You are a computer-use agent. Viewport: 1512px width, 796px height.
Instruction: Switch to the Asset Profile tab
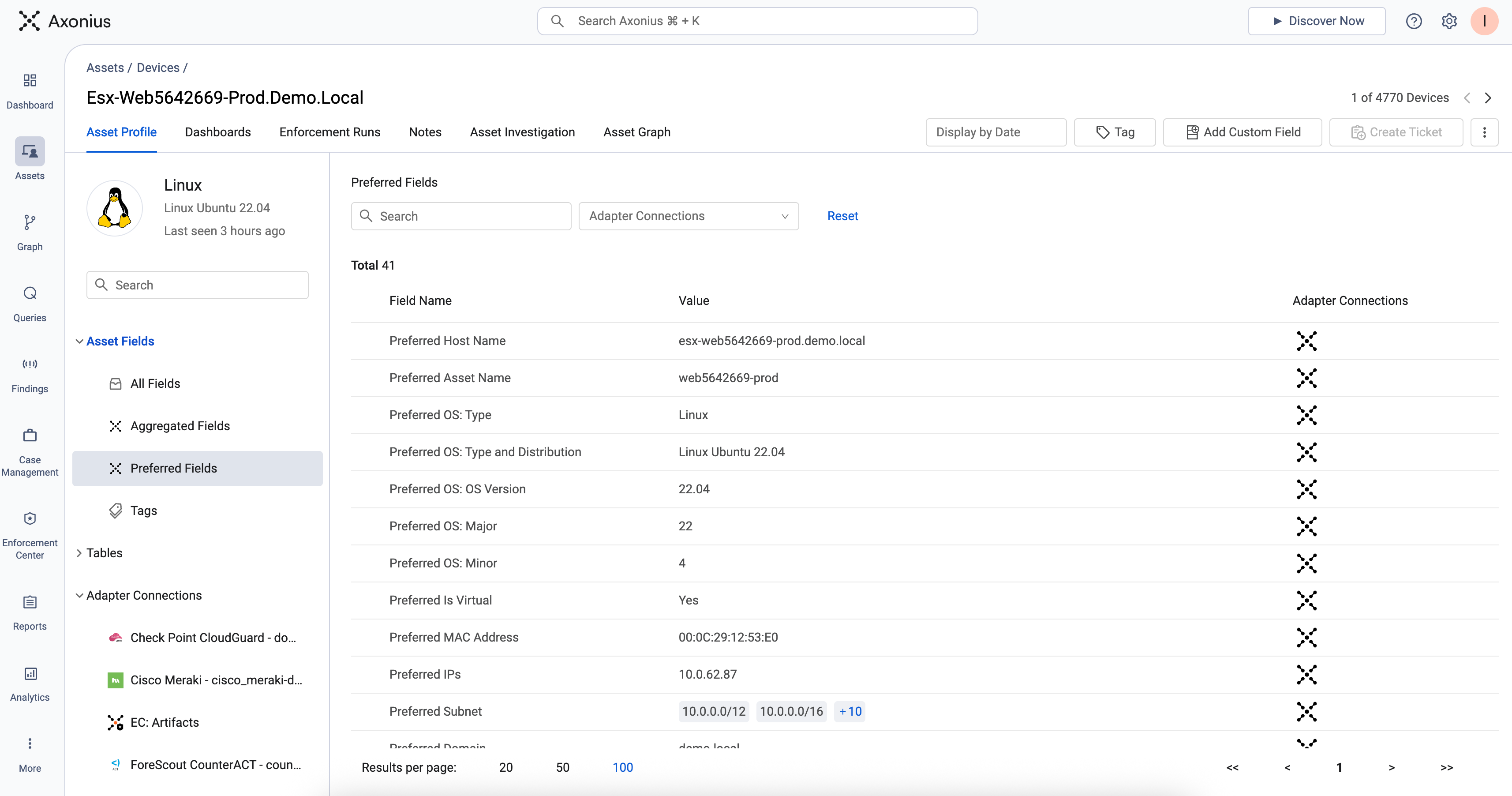pyautogui.click(x=121, y=132)
